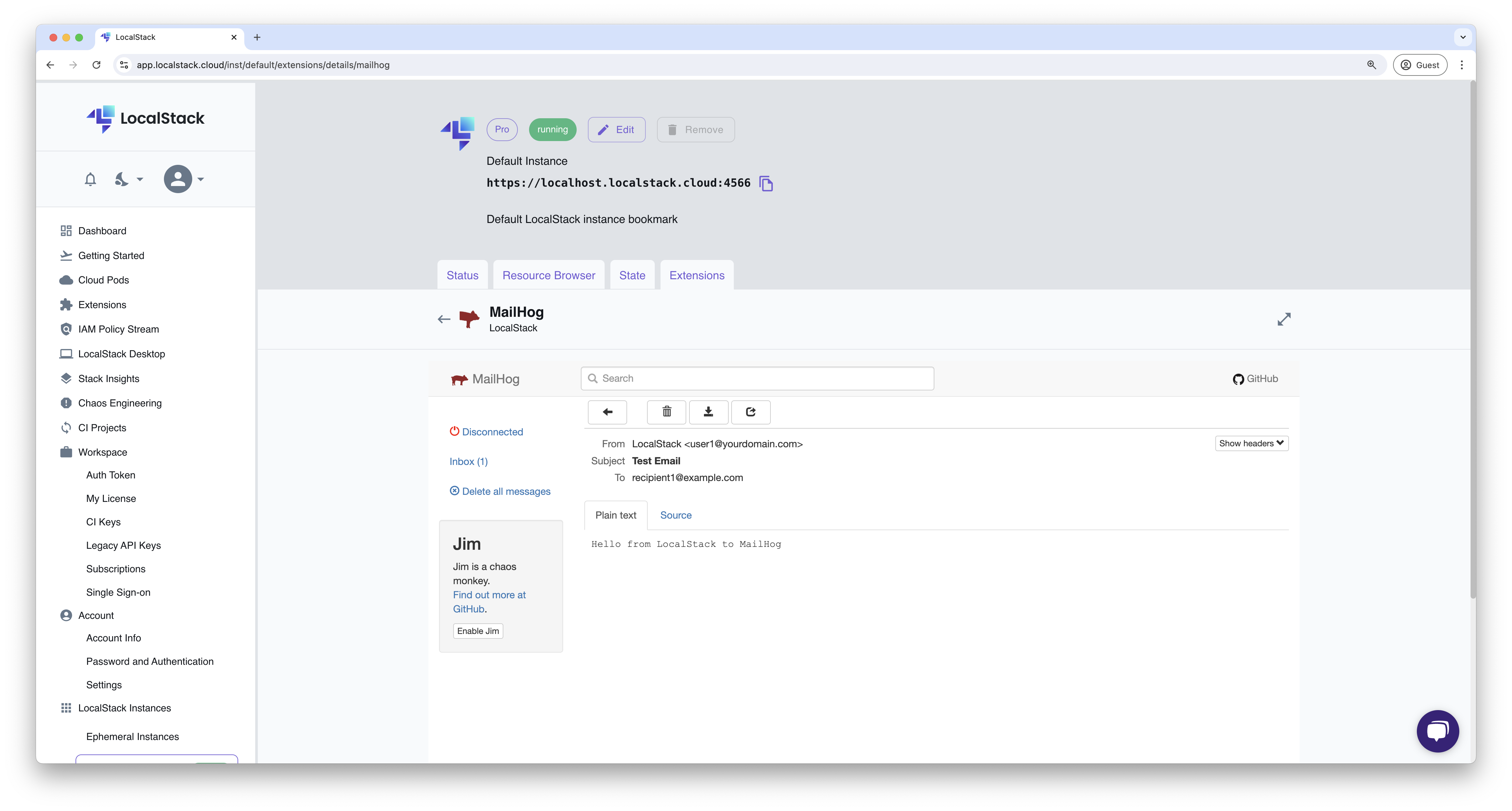Viewport: 1512px width, 811px height.
Task: Open the Source tab of the email
Action: tap(676, 515)
